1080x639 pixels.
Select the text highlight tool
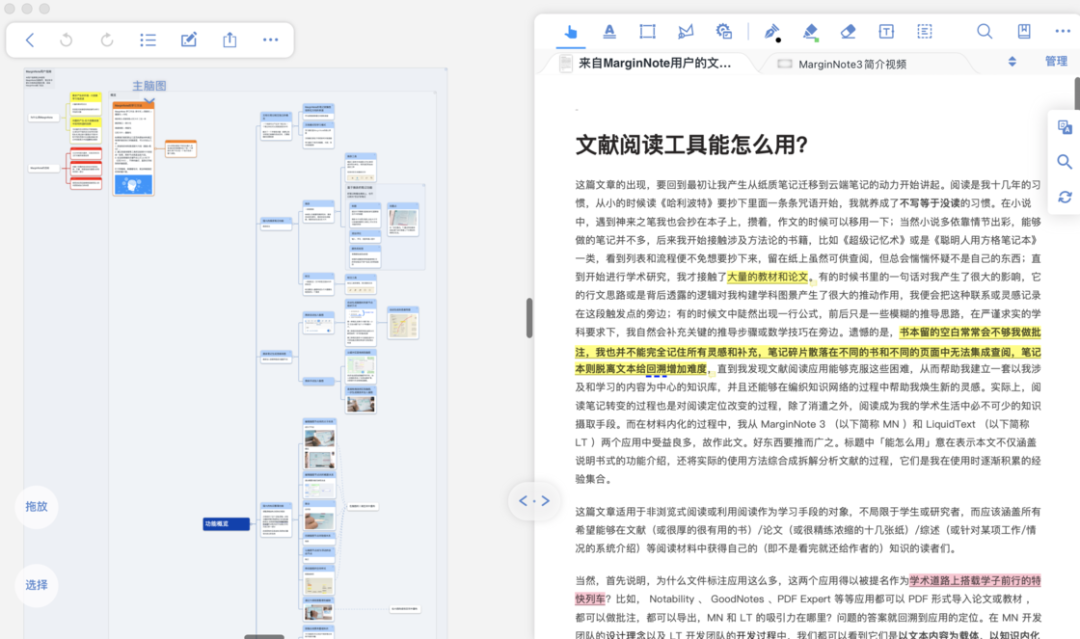[x=609, y=32]
